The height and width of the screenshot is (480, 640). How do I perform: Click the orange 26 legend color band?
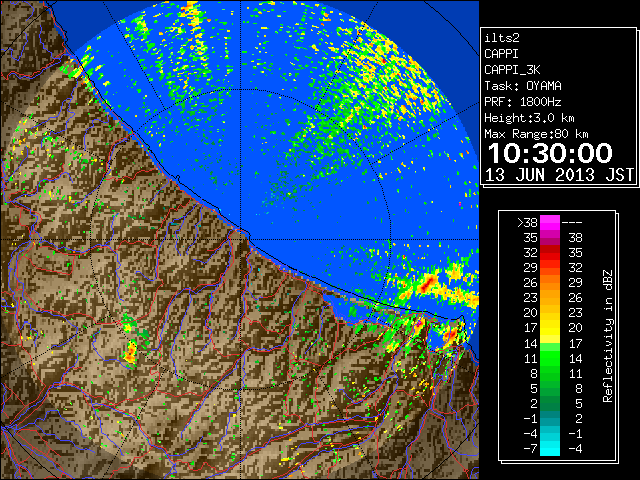pos(550,282)
